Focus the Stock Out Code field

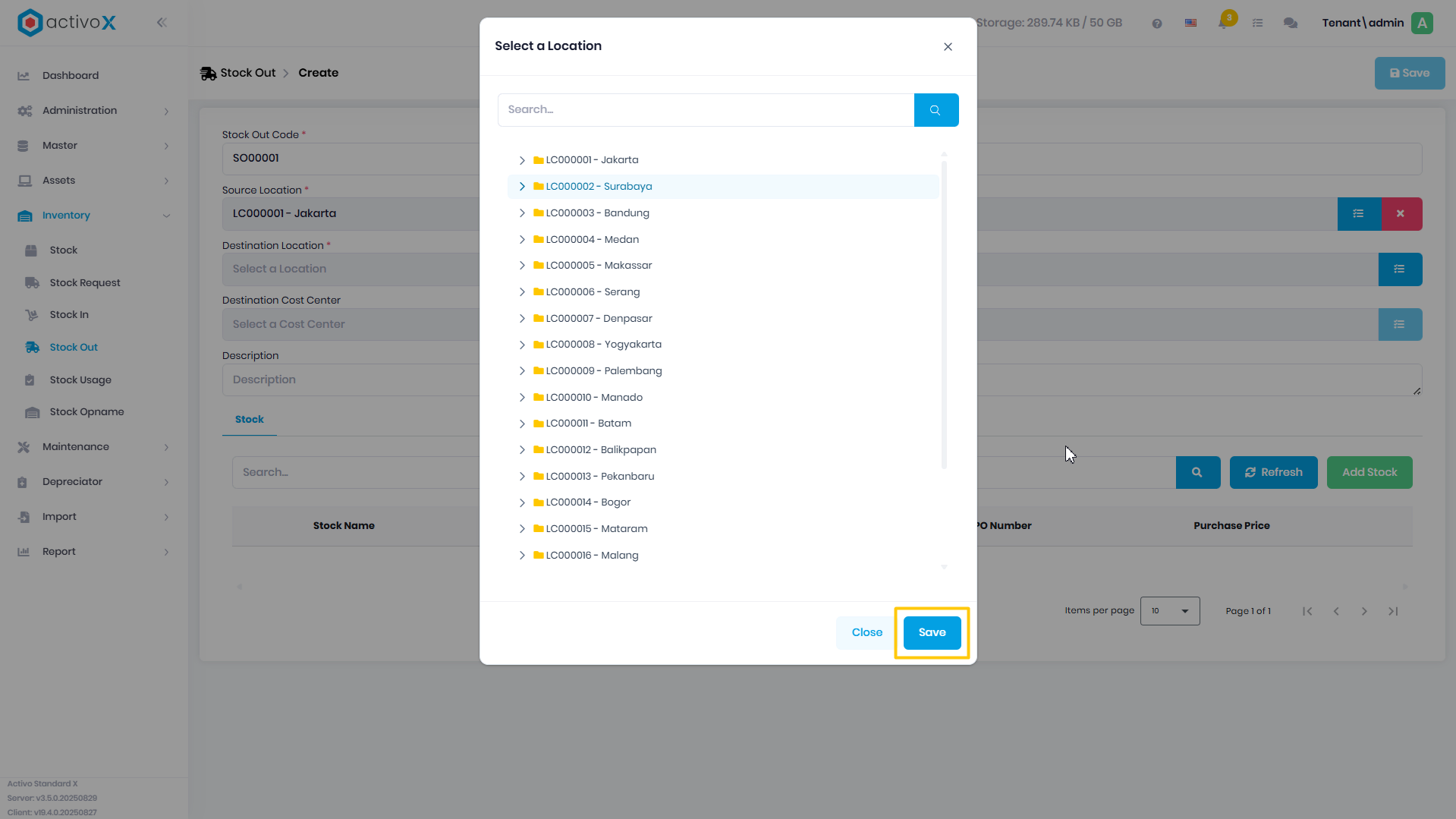click(822, 159)
